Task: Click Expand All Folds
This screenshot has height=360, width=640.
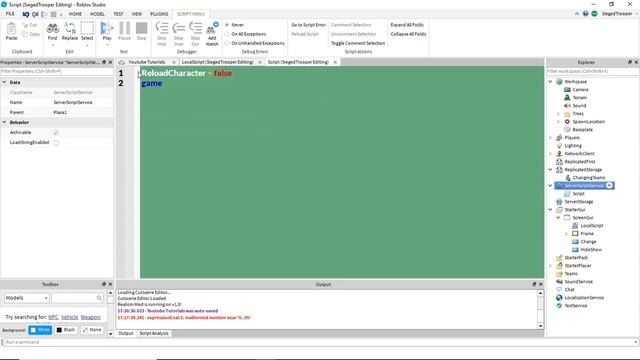Action: (407, 25)
